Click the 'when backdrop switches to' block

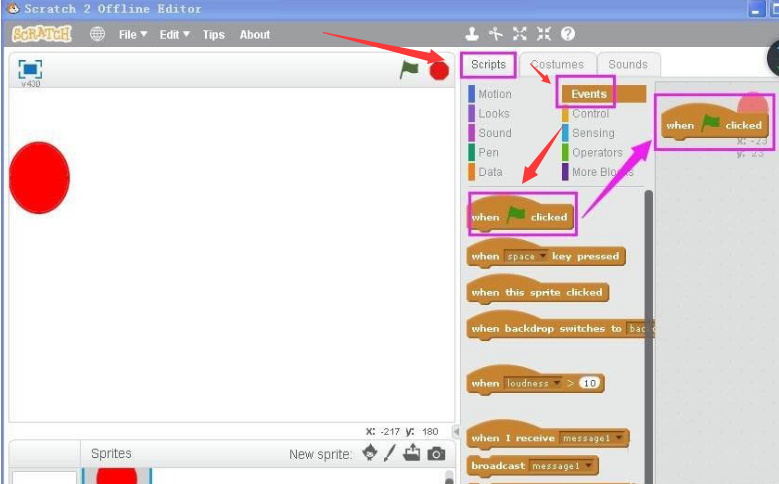560,327
